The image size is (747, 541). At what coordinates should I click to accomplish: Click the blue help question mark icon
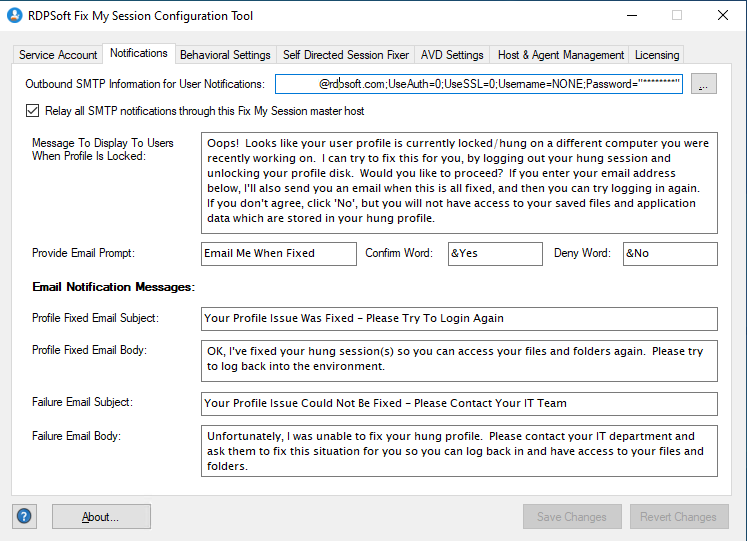pos(24,517)
